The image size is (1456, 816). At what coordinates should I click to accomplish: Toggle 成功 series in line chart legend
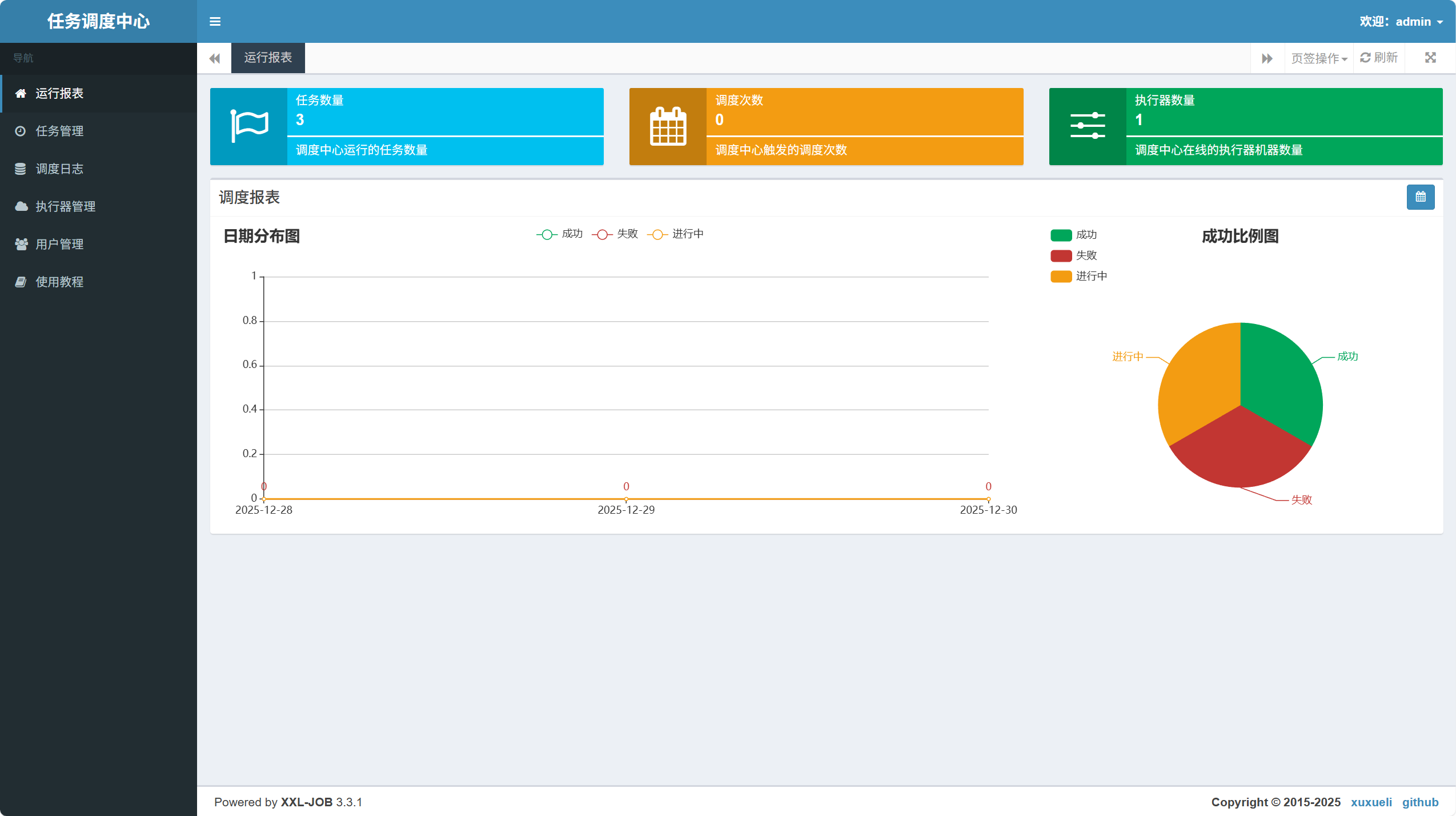(560, 234)
